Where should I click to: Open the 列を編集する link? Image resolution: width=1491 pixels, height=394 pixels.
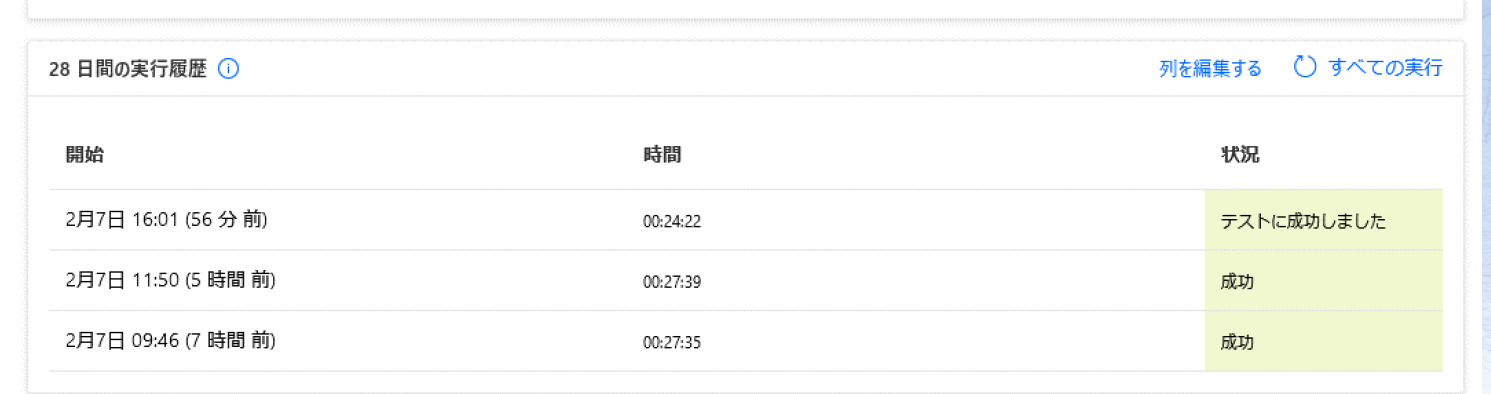pyautogui.click(x=1210, y=68)
